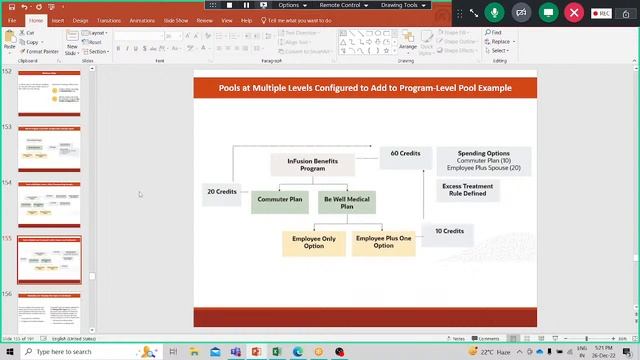The height and width of the screenshot is (360, 640).
Task: Reset the slide layout
Action: 92,42
